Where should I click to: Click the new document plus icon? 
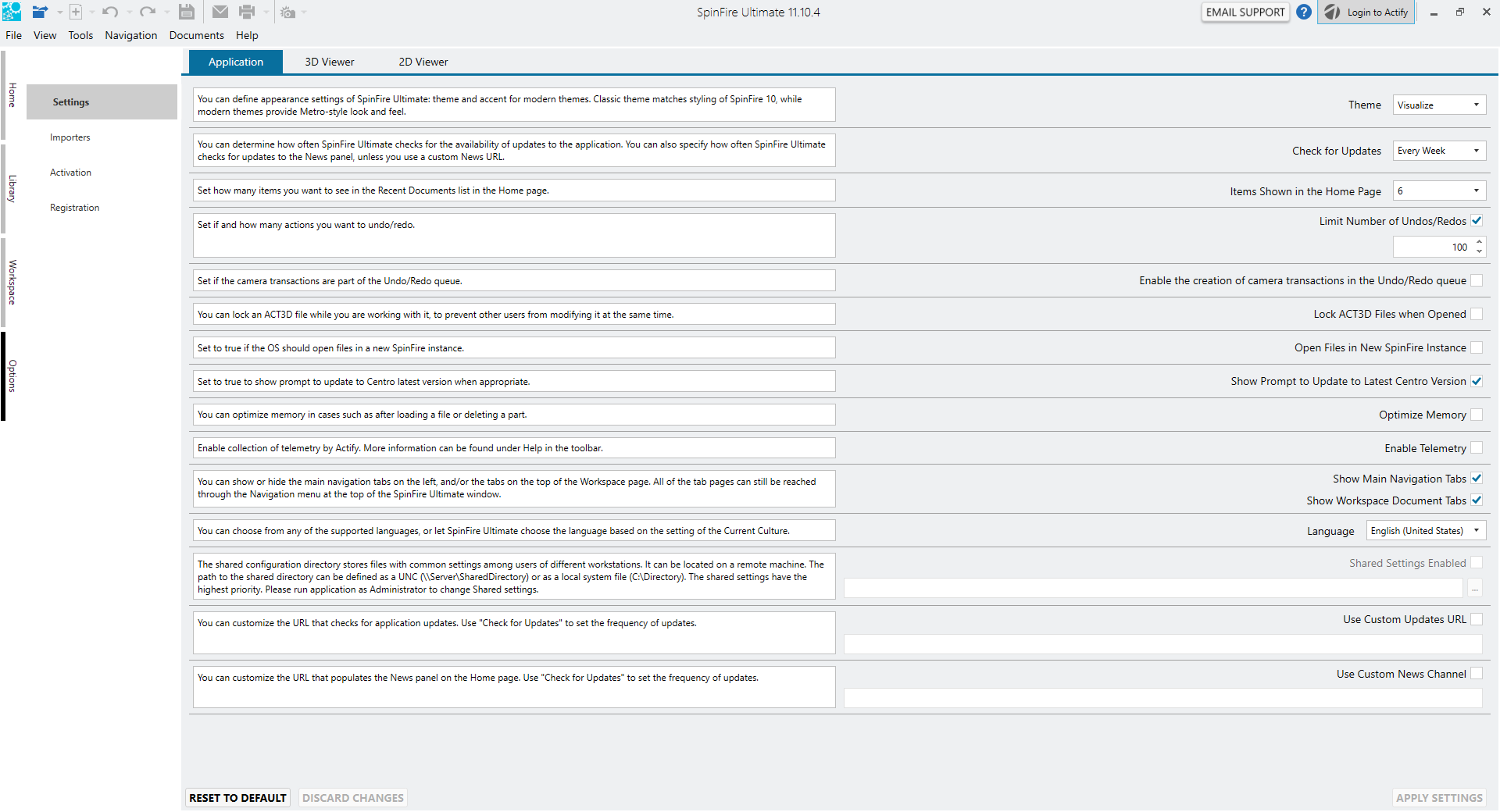76,12
